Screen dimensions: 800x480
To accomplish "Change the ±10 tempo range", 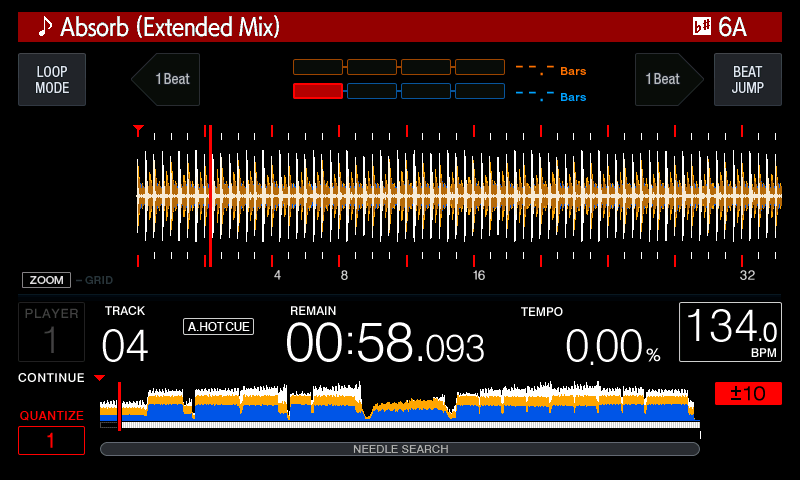I will (x=748, y=393).
